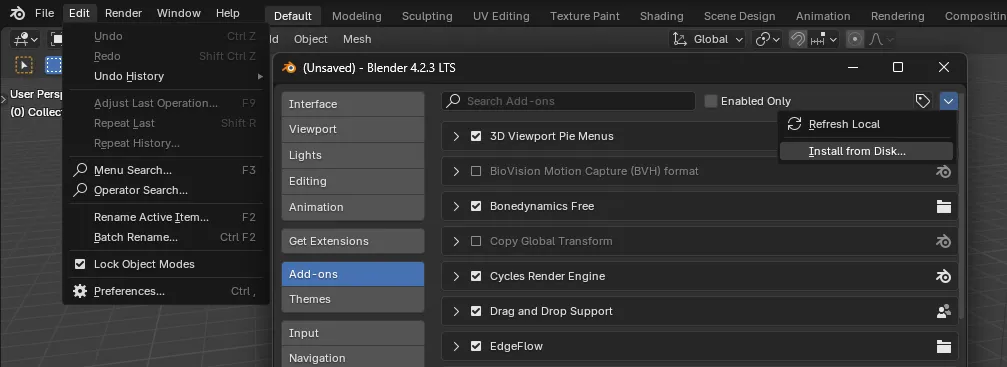Switch to the Modeling workspace tab
The height and width of the screenshot is (367, 1007).
tap(356, 16)
